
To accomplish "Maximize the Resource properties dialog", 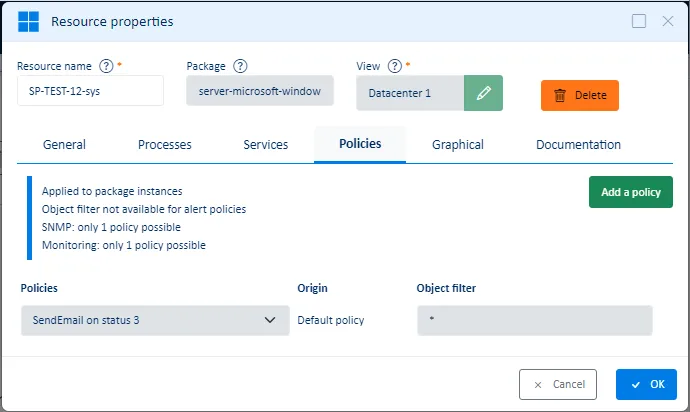I will [x=639, y=21].
